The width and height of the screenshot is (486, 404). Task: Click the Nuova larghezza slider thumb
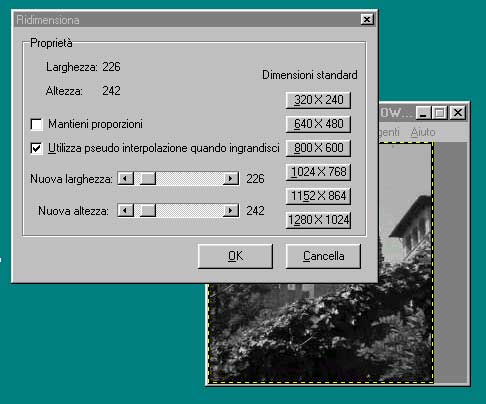point(148,179)
